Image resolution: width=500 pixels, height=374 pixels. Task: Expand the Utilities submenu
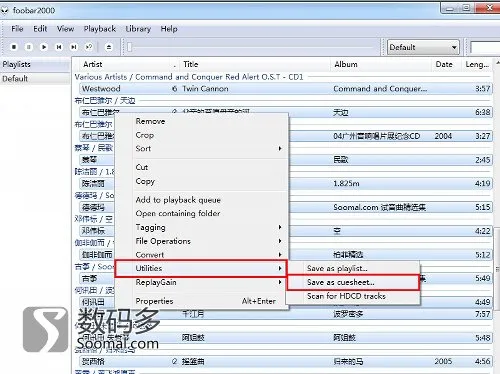pos(201,268)
